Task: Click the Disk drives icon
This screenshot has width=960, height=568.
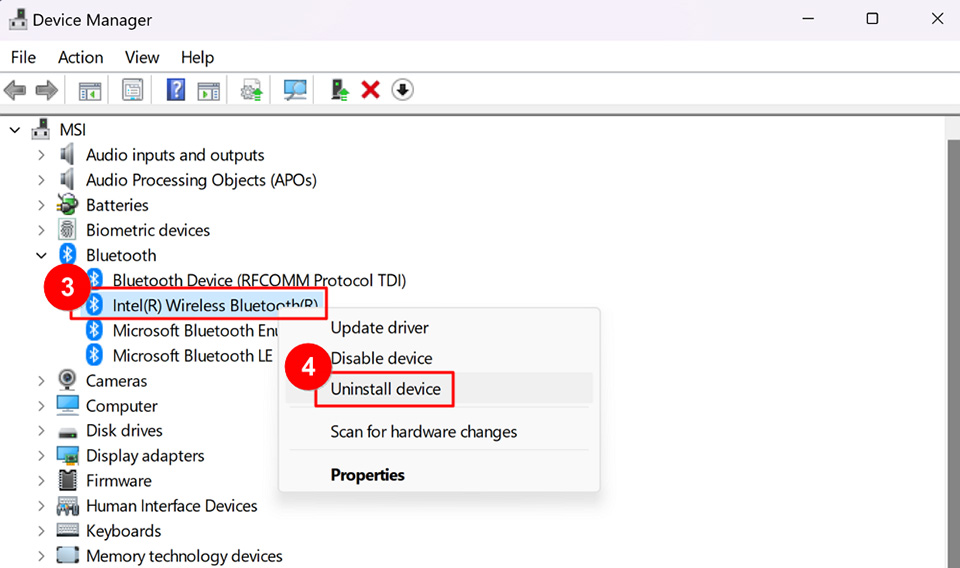Action: (67, 432)
